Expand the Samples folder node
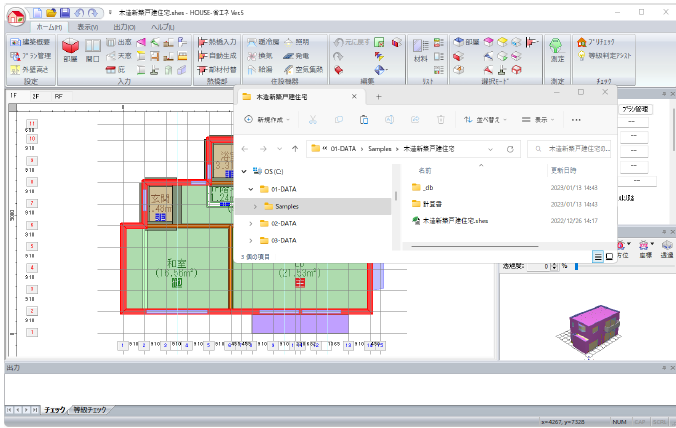Screen dimensions: 676x428 (x=255, y=207)
